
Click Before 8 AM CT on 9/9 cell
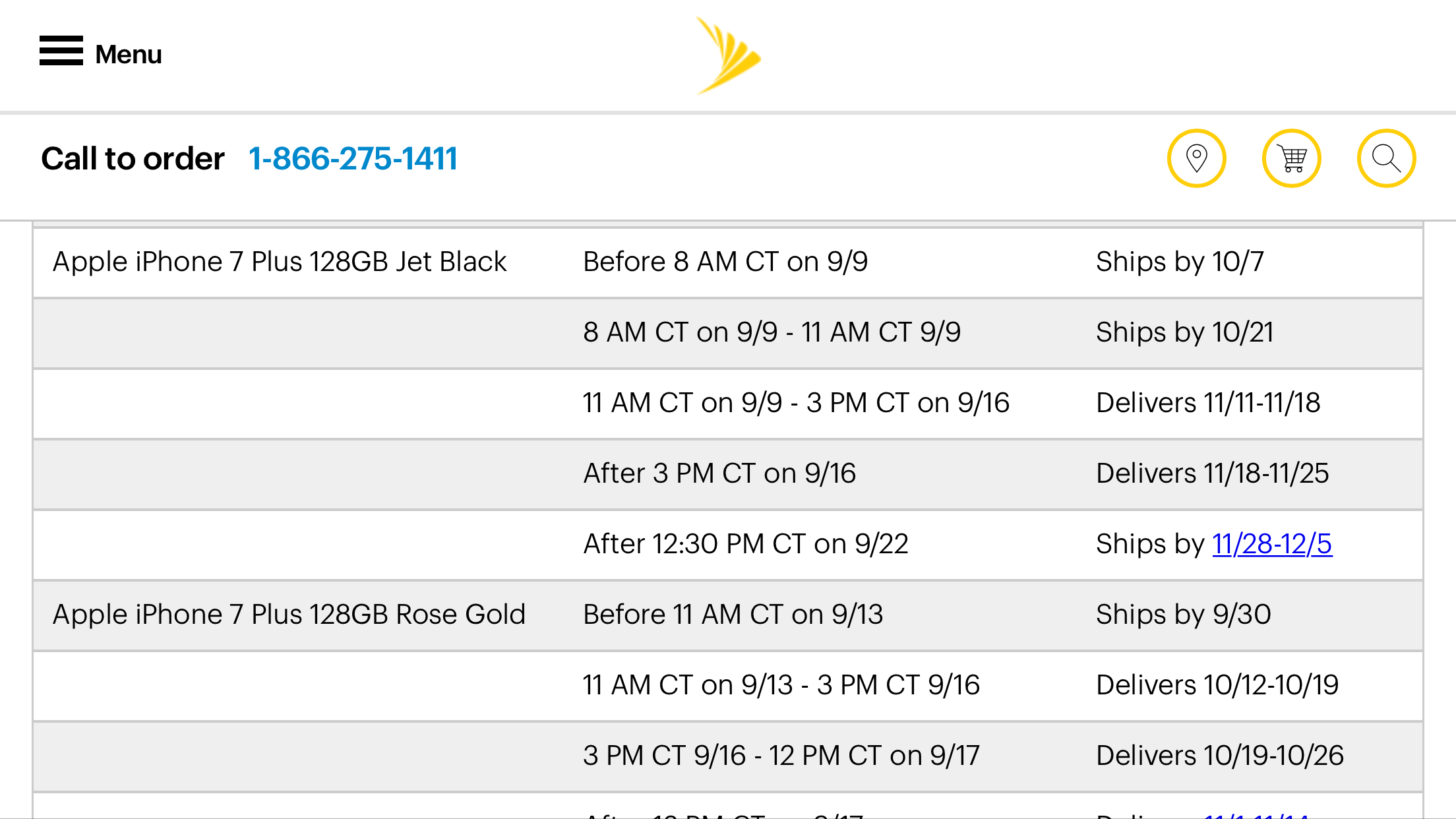[725, 262]
